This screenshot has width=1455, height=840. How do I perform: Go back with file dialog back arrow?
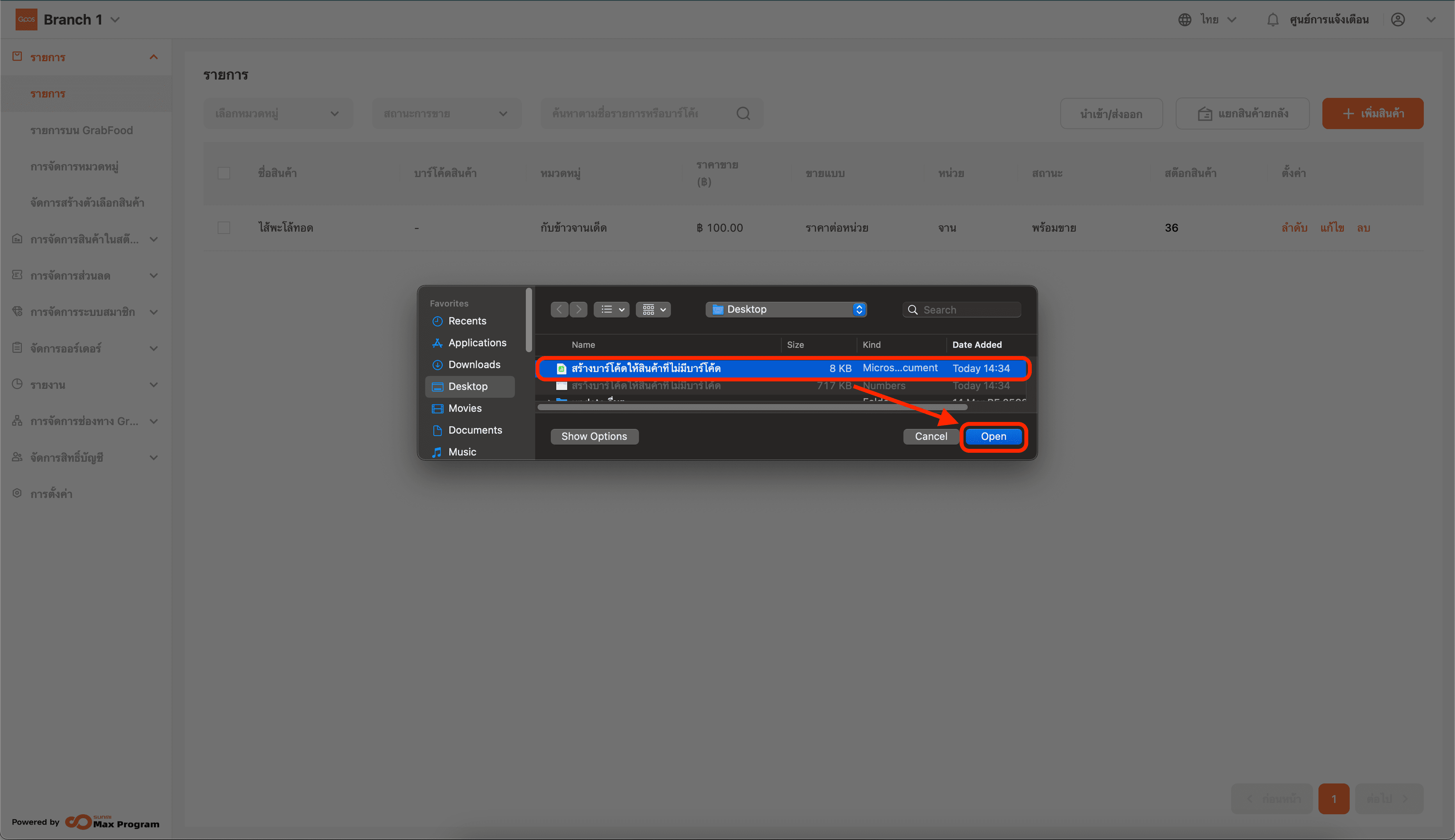point(559,310)
